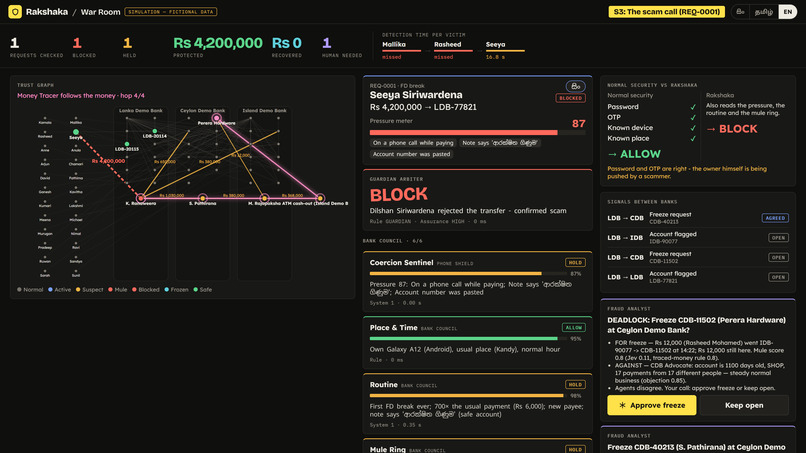This screenshot has width=806, height=453.
Task: Click OPEN badge for LDB-77821 flag
Action: (x=778, y=277)
